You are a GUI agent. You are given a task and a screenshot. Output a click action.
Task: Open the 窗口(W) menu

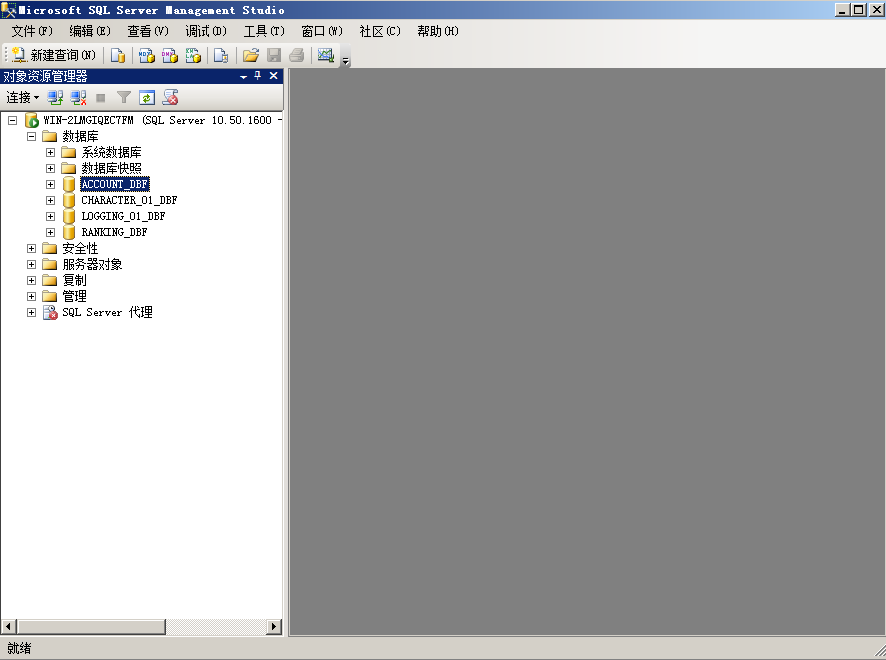(322, 31)
